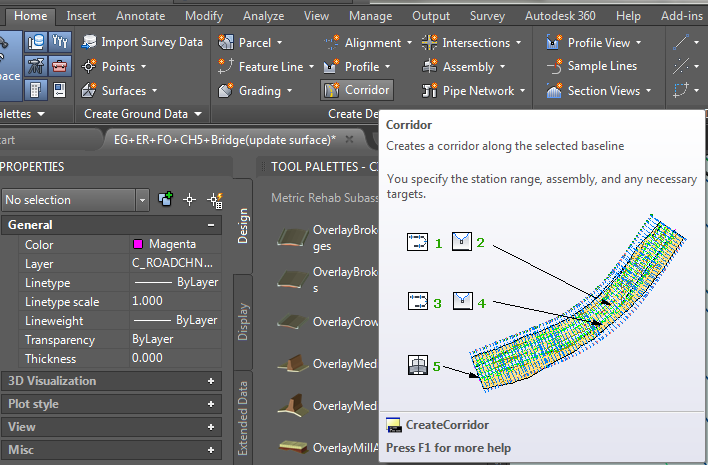Close the EG+ER+FO+CH5+Bridge drawing tab

point(349,140)
